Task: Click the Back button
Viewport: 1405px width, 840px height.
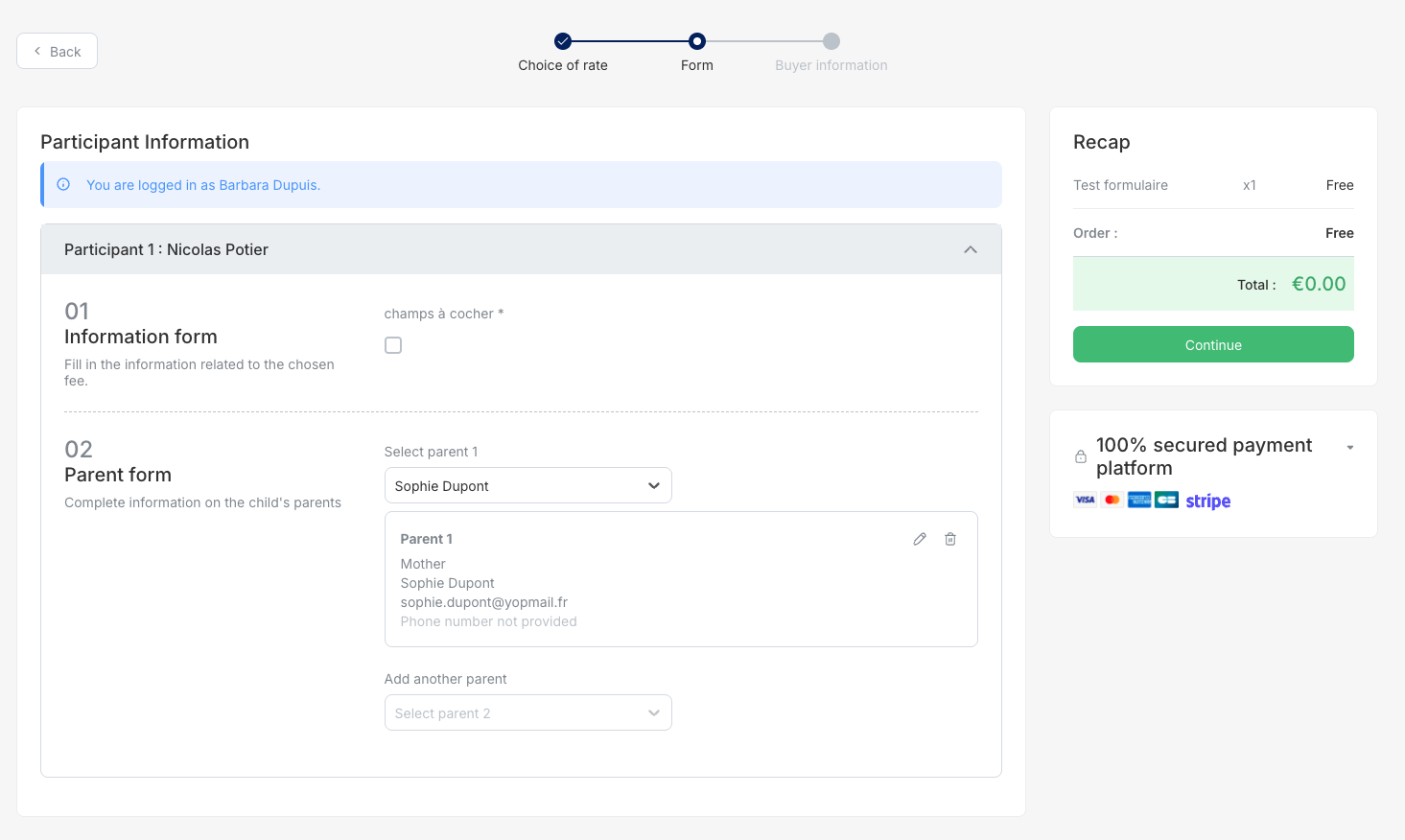Action: click(56, 50)
